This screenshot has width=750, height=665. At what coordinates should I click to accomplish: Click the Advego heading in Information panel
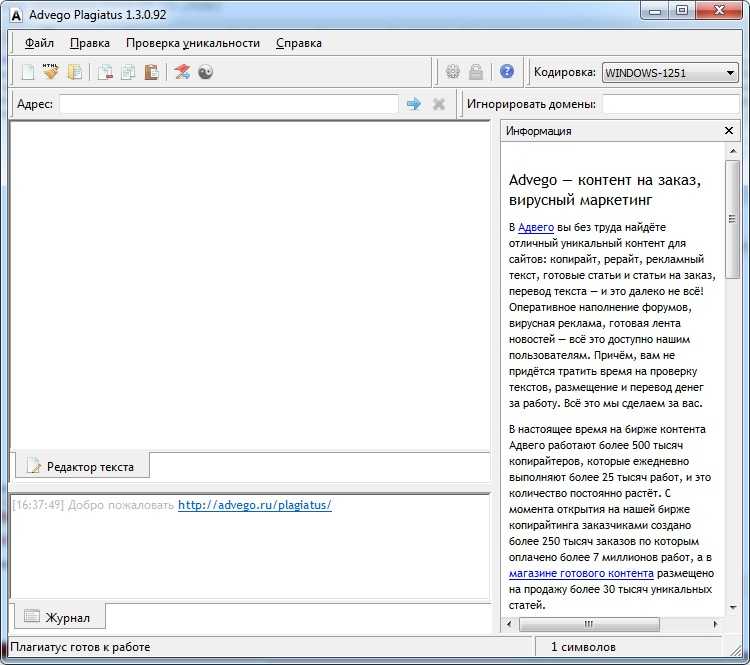point(605,189)
